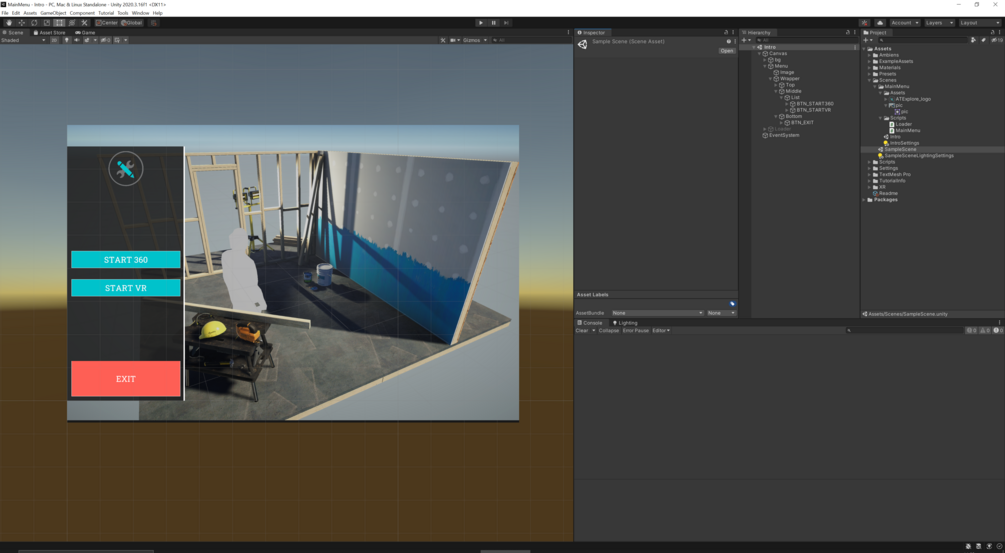This screenshot has height=553, width=1005.
Task: Select the Loader script asset
Action: tap(904, 124)
